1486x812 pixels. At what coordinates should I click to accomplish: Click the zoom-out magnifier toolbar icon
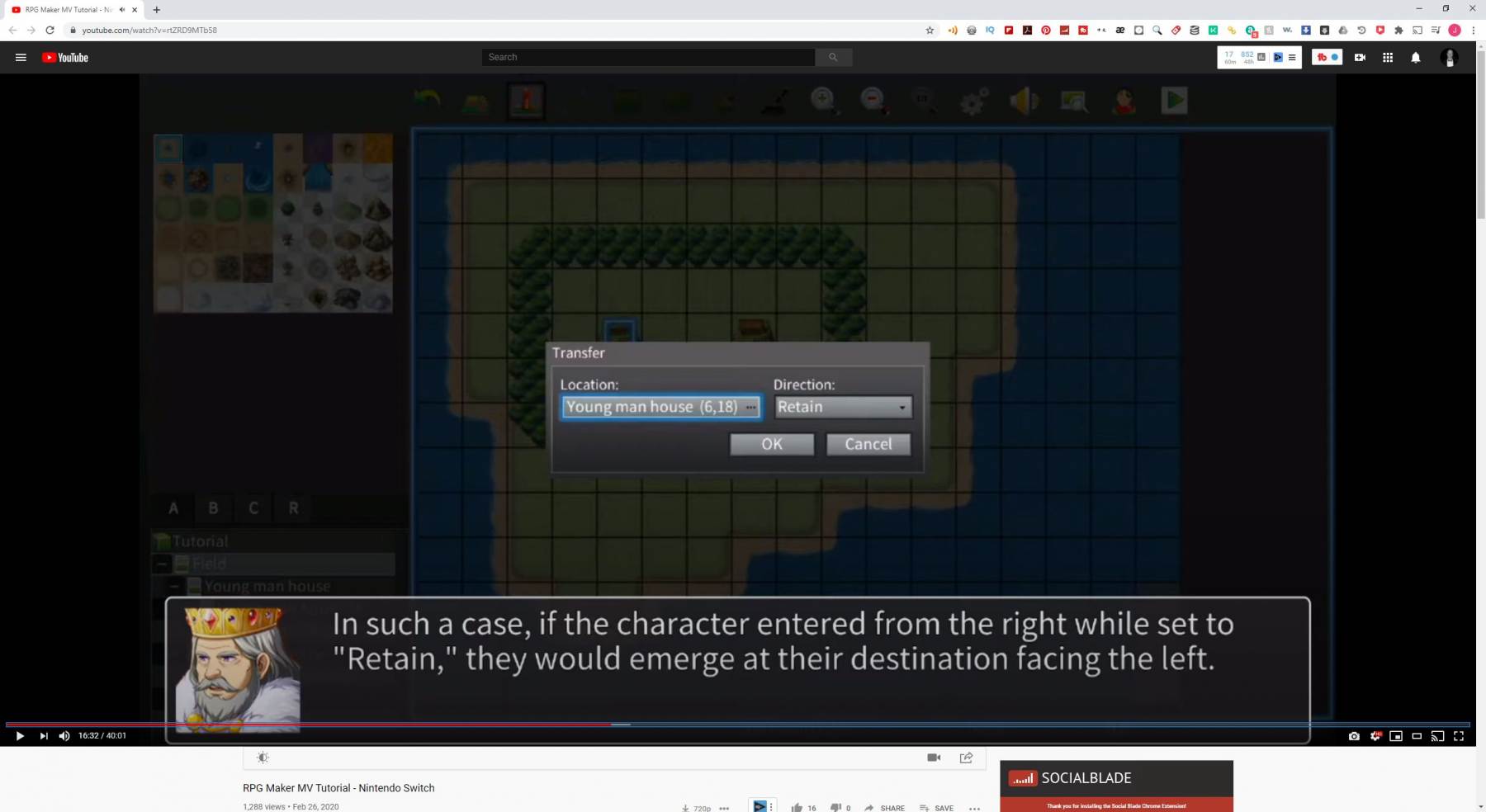click(x=873, y=101)
